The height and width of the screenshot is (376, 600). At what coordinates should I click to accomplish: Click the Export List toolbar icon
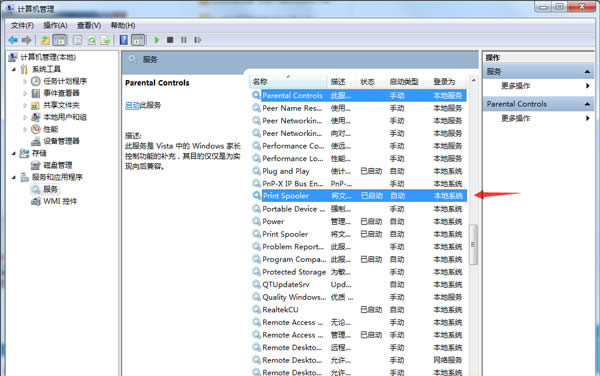106,40
